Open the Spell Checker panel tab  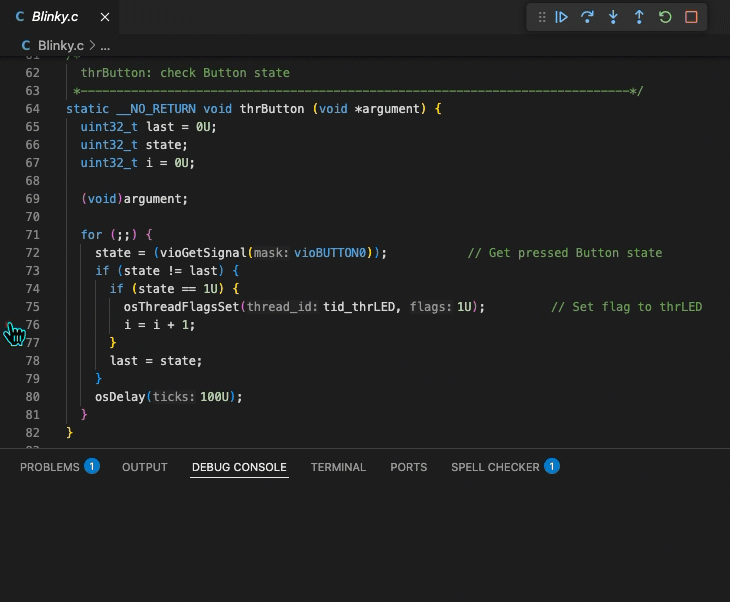[x=495, y=467]
